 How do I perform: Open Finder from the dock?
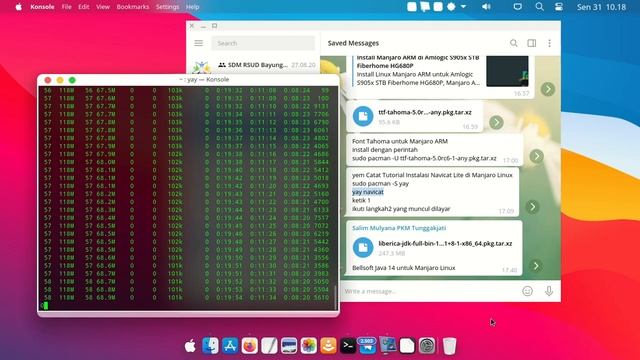[210, 346]
